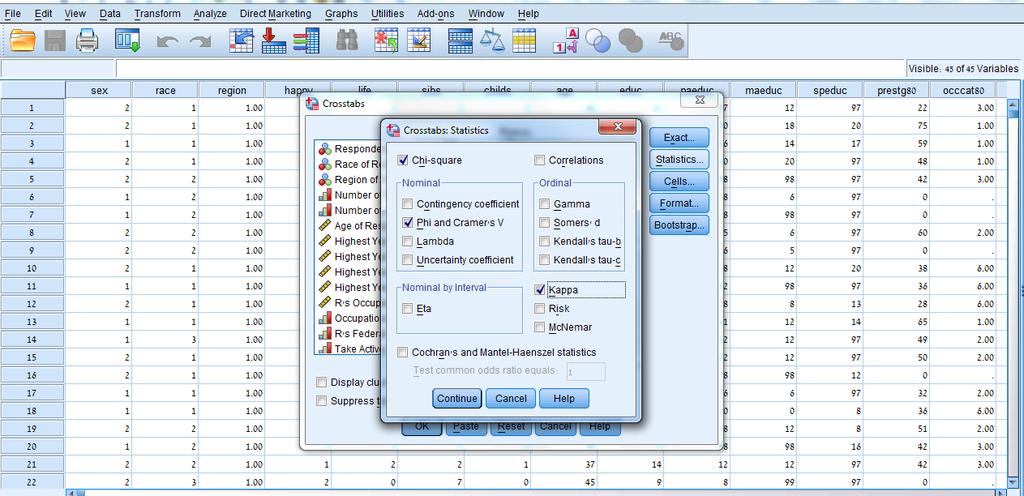Image resolution: width=1024 pixels, height=496 pixels.
Task: Click the Format... button in Crosstabs
Action: pos(679,203)
